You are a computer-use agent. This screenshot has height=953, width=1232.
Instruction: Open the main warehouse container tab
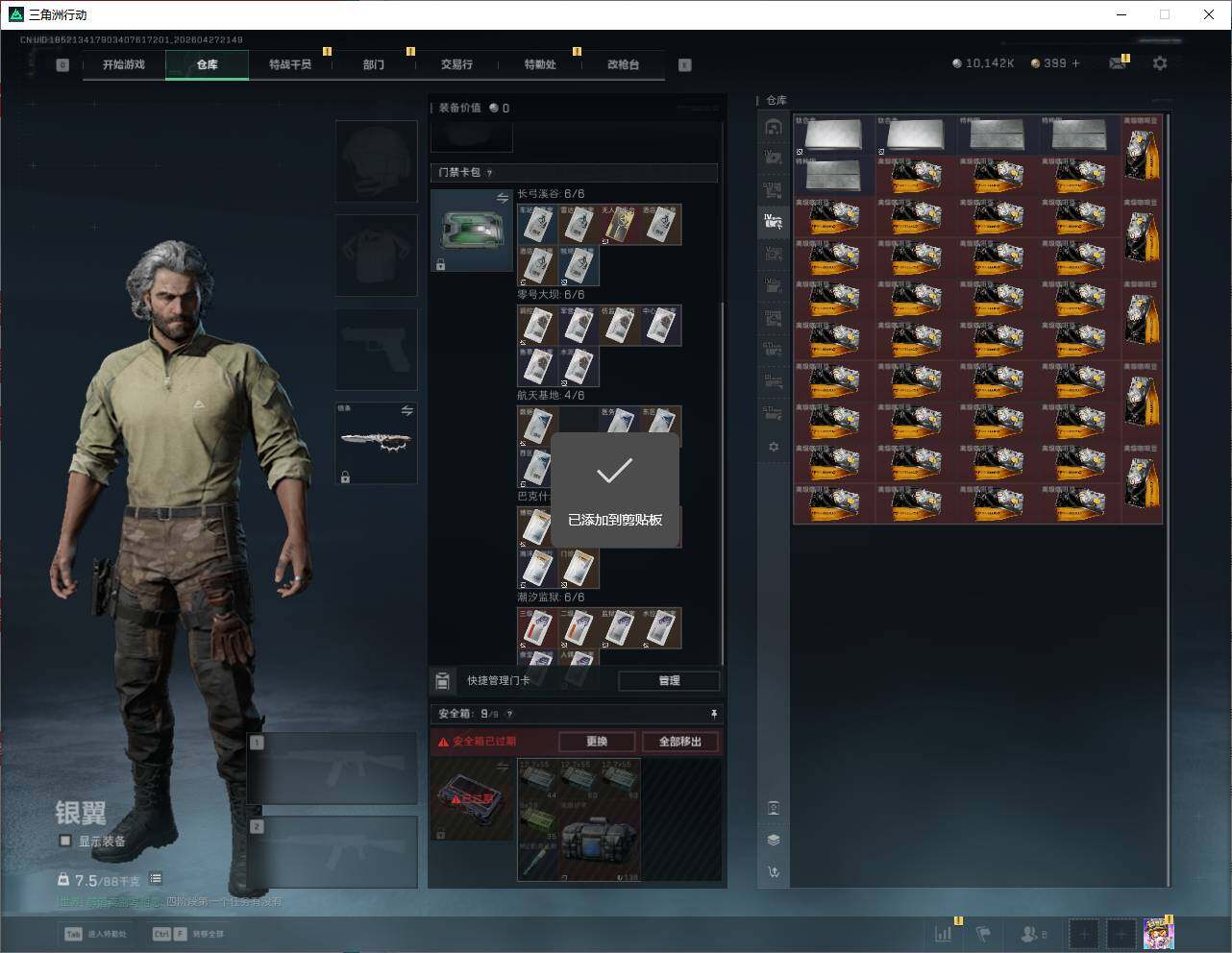click(774, 127)
